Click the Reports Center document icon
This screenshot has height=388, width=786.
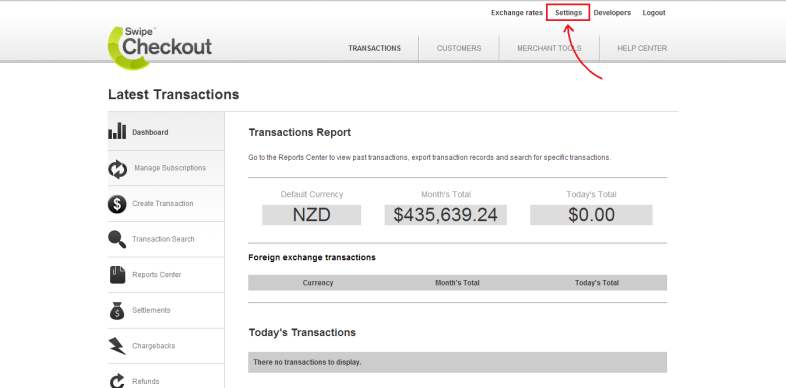(x=117, y=275)
